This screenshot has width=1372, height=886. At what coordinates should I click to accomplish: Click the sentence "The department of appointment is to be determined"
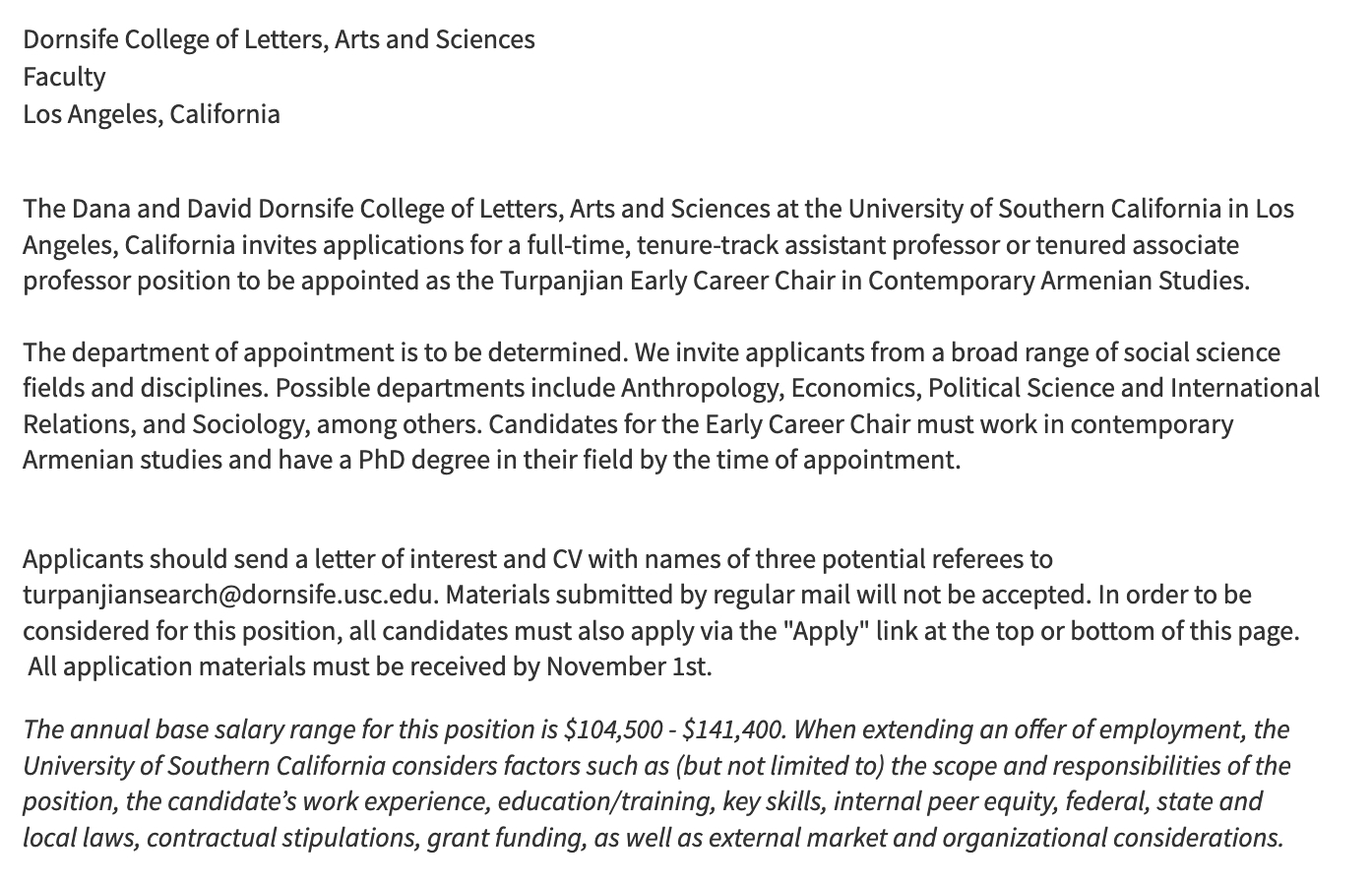click(x=325, y=352)
